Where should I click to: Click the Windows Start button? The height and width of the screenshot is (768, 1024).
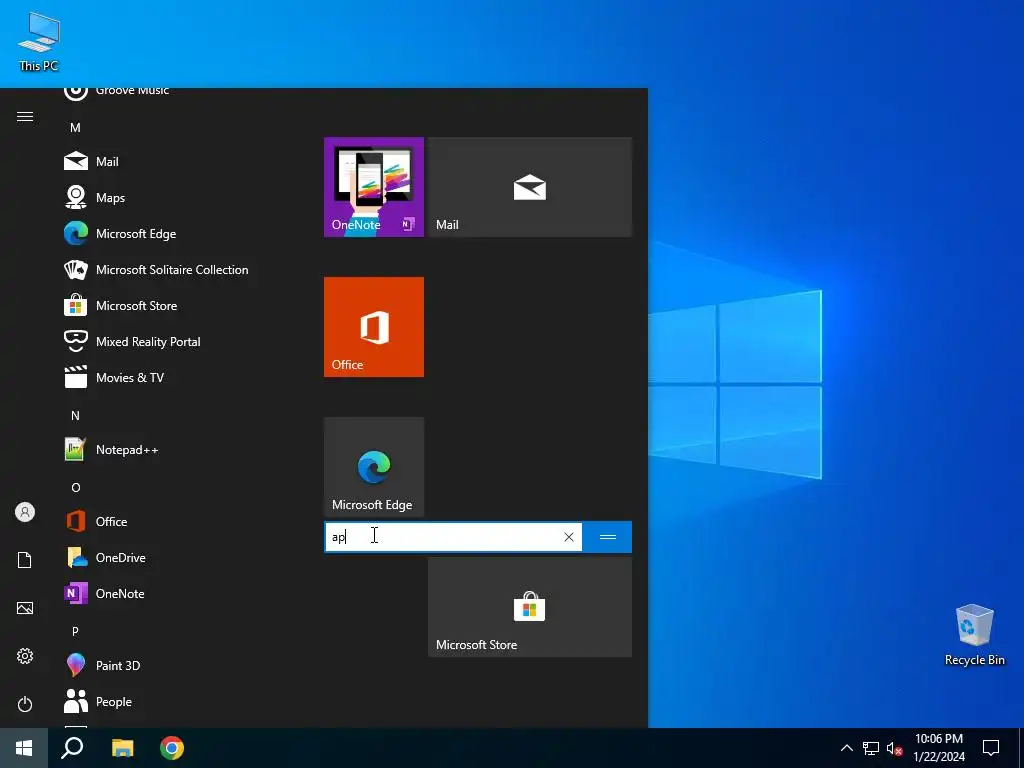pyautogui.click(x=24, y=748)
